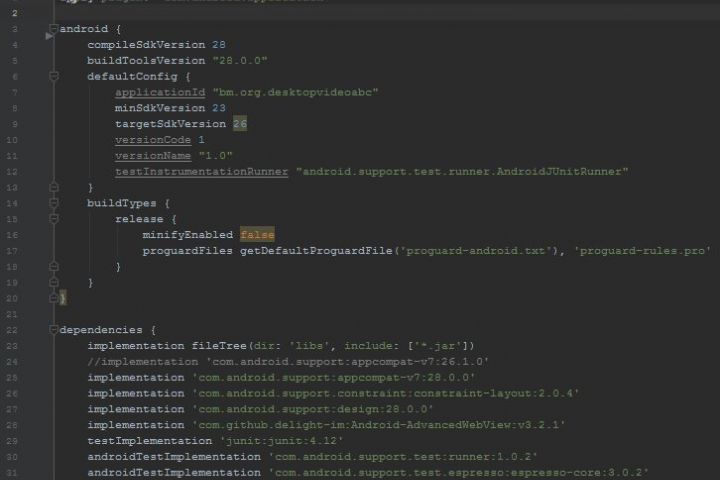Place cursor in compileSdkVersion 28 value
This screenshot has height=480, width=720.
(219, 45)
